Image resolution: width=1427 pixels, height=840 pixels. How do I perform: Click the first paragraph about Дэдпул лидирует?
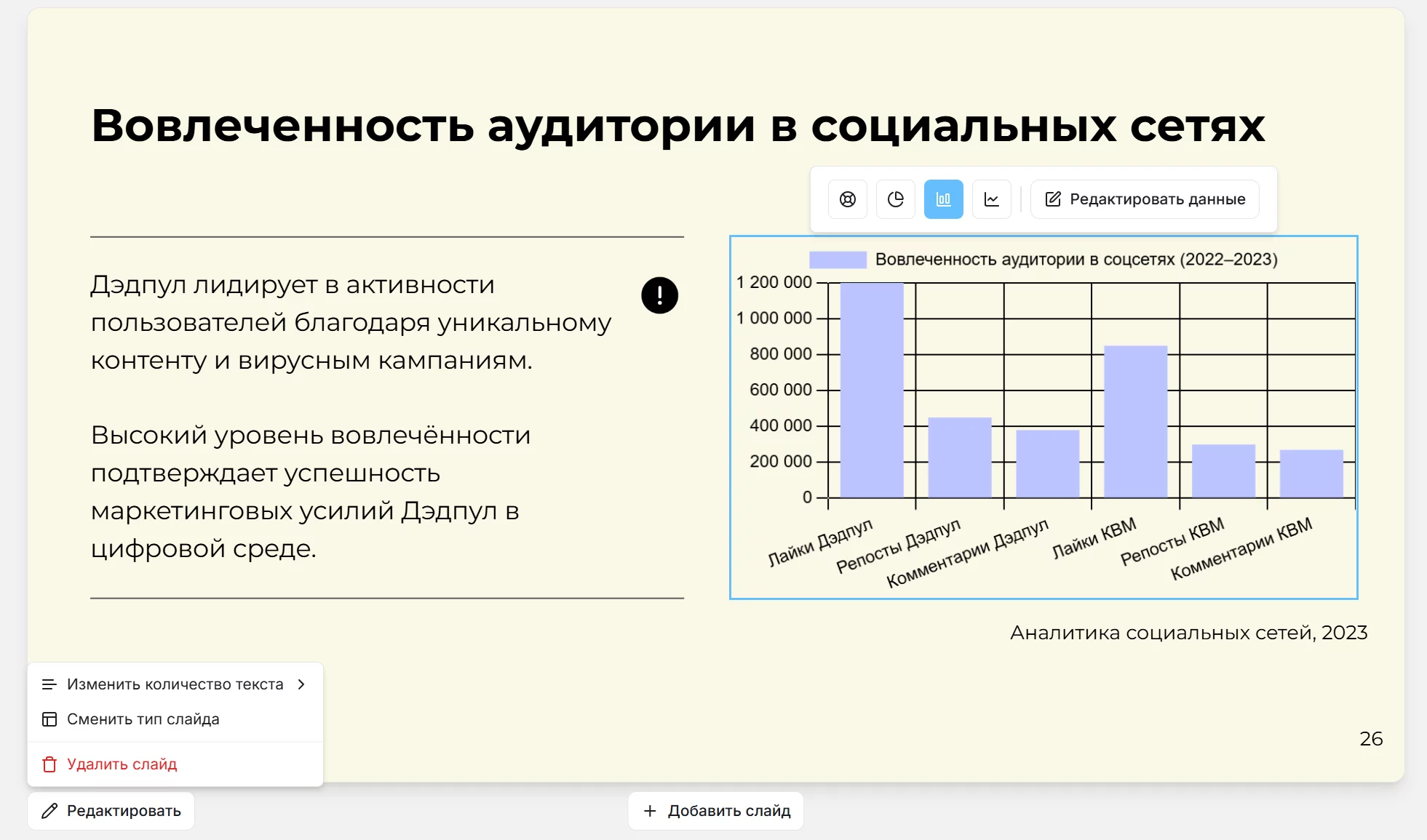click(x=351, y=322)
